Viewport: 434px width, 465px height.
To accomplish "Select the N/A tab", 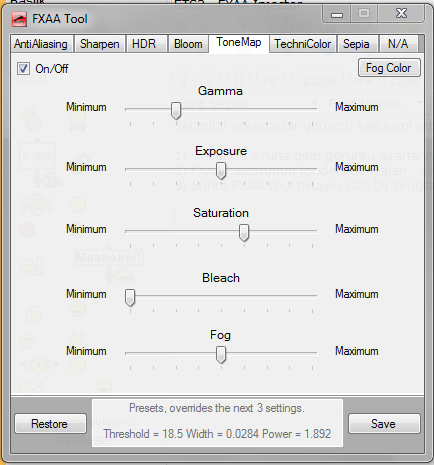I will pyautogui.click(x=398, y=44).
